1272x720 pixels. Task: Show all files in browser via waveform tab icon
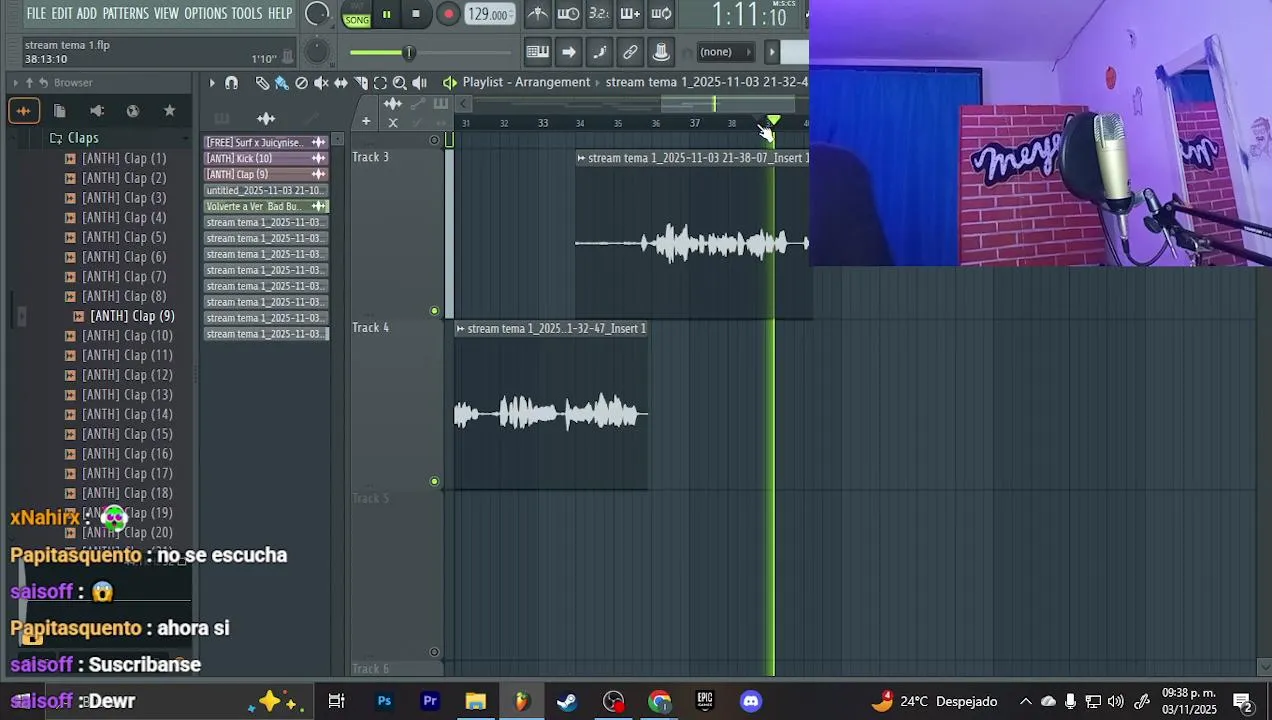pos(23,111)
